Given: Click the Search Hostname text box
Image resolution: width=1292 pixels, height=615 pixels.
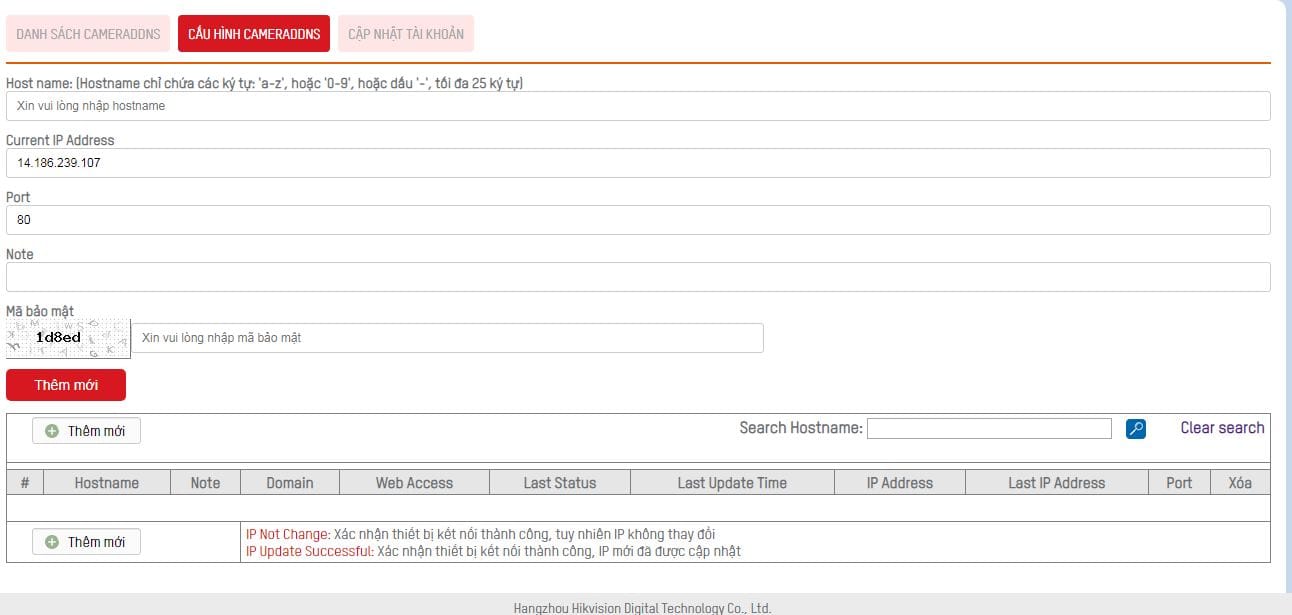Looking at the screenshot, I should [x=989, y=429].
